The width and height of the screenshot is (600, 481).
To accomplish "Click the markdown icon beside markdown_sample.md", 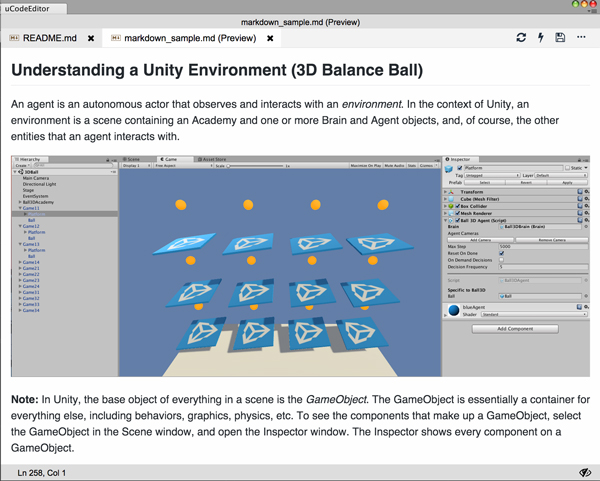I will [116, 38].
